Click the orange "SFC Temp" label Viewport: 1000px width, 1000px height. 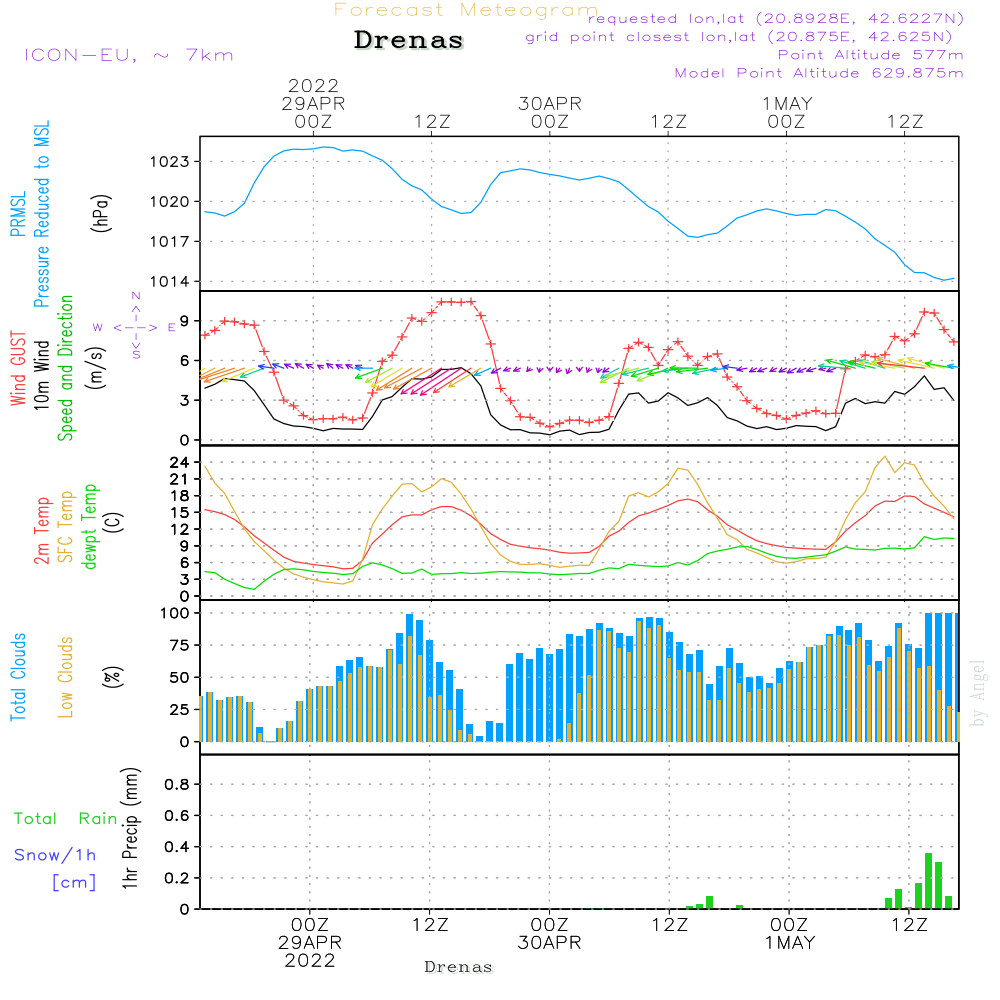tap(66, 527)
